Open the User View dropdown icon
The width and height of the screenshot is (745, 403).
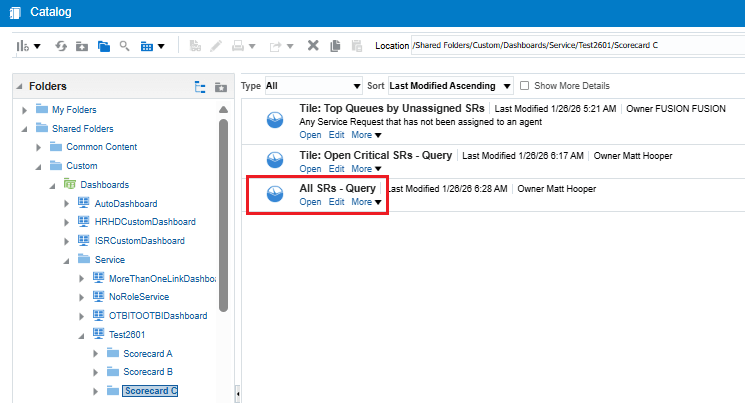point(28,46)
